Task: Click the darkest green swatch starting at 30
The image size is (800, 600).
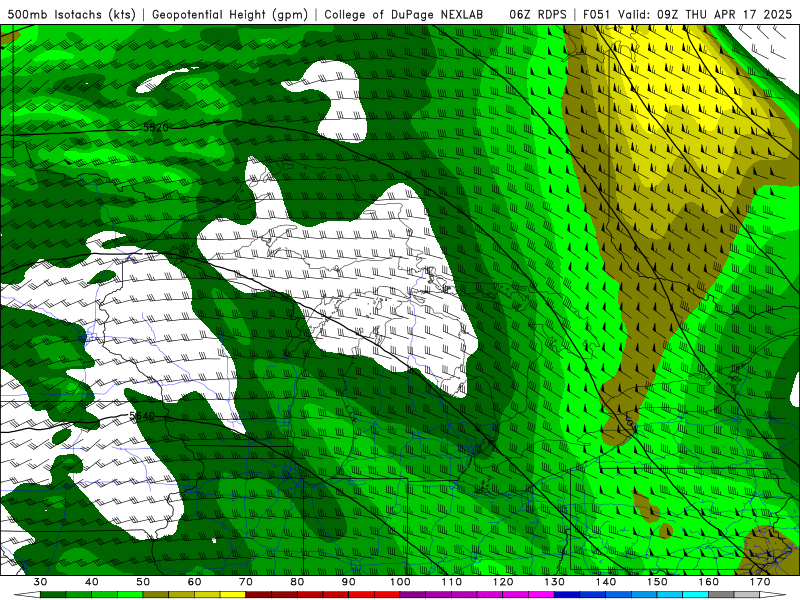Action: (x=53, y=595)
